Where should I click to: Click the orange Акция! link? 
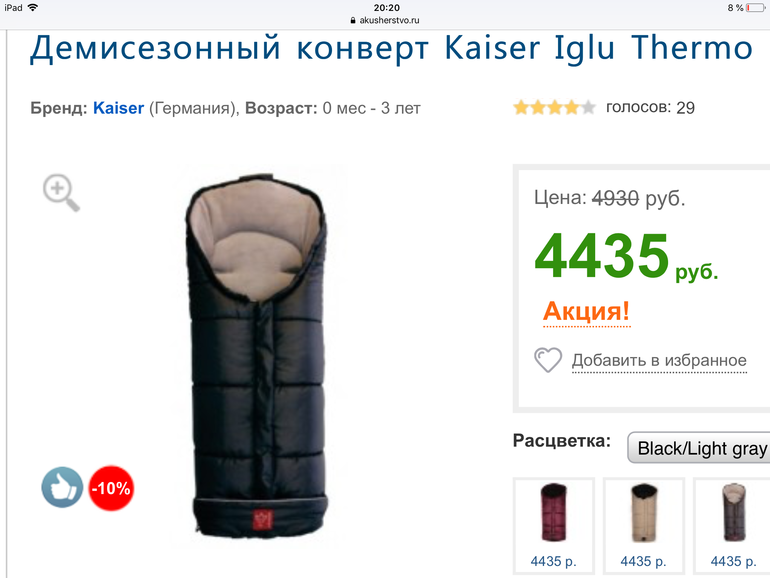tap(586, 311)
